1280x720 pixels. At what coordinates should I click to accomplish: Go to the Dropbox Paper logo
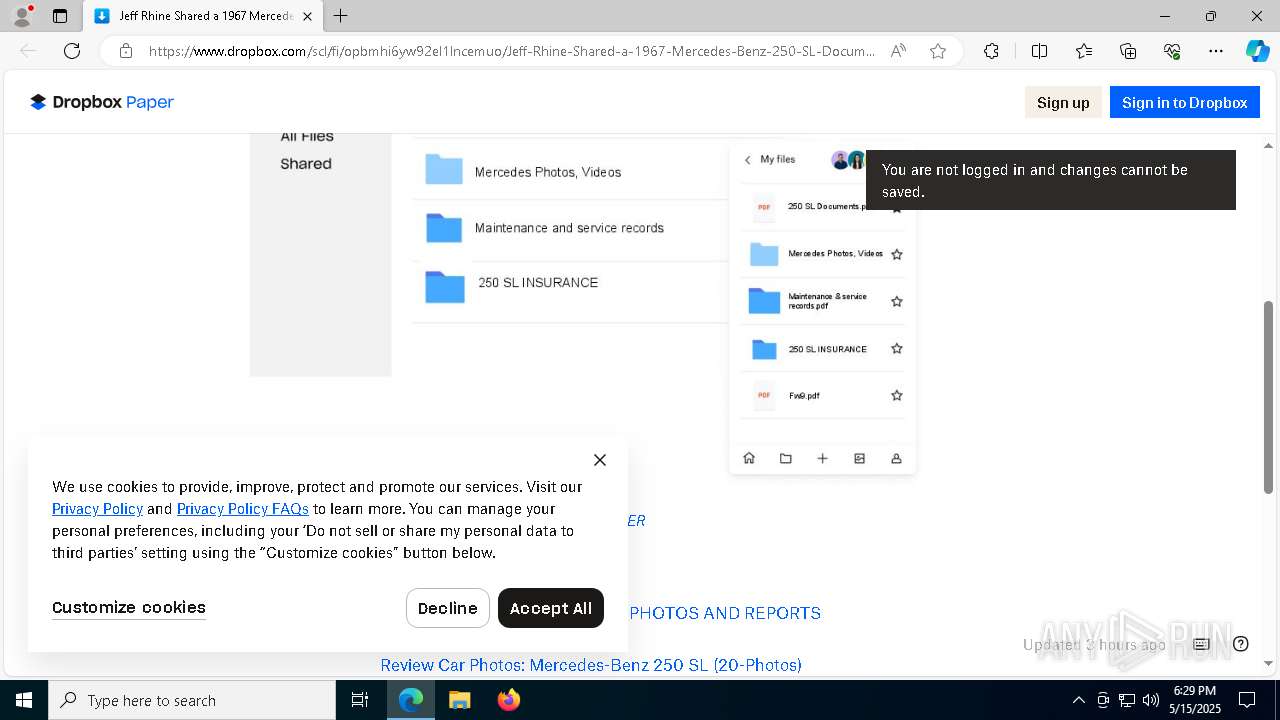coord(102,102)
